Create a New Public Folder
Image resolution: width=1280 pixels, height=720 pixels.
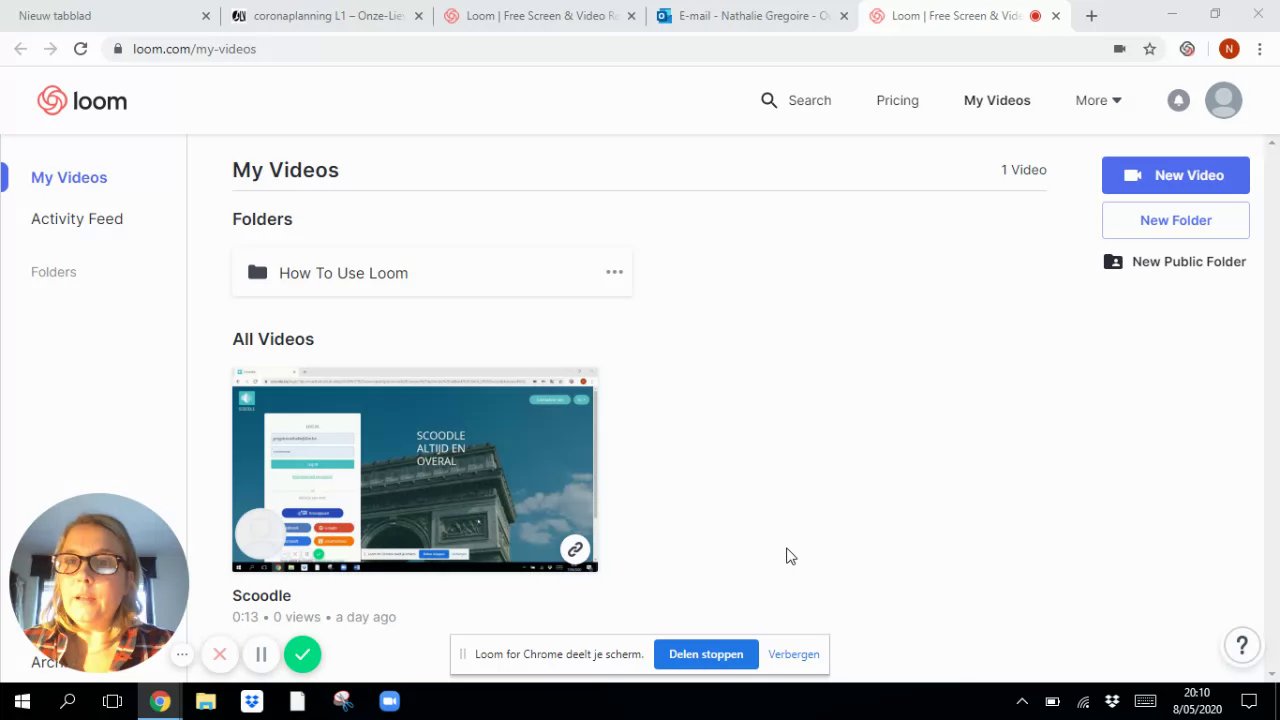[1175, 261]
